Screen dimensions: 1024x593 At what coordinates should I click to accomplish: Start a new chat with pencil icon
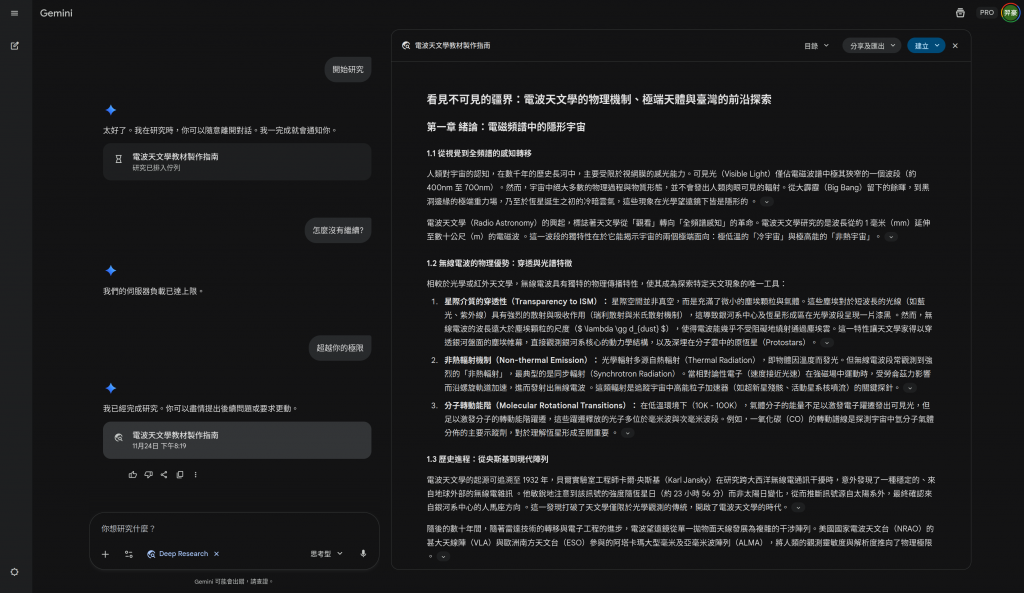click(14, 46)
